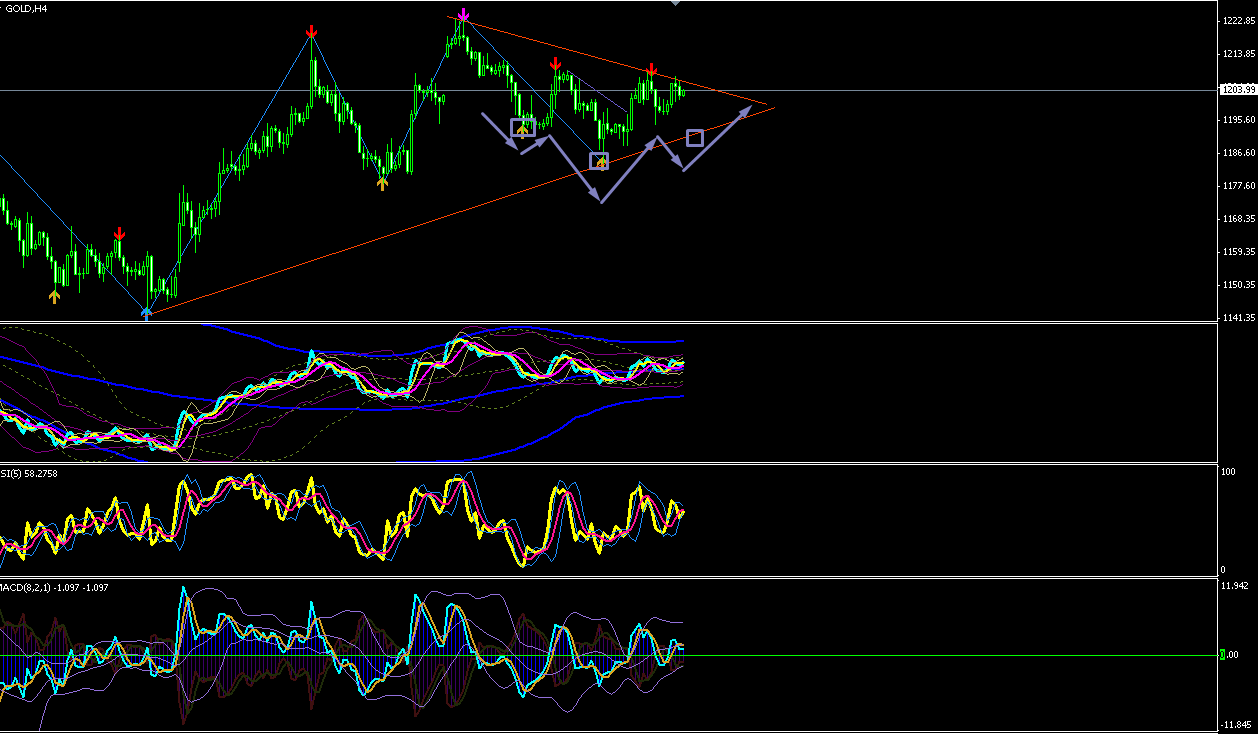The image size is (1258, 734).
Task: Click the blue up arrow at the lowest chart bottom
Action: pos(147,313)
